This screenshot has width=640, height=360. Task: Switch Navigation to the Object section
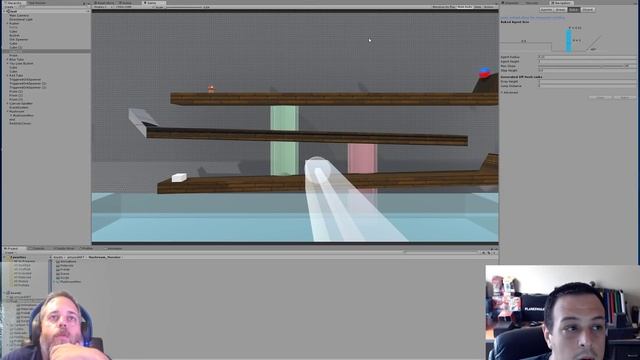(587, 10)
